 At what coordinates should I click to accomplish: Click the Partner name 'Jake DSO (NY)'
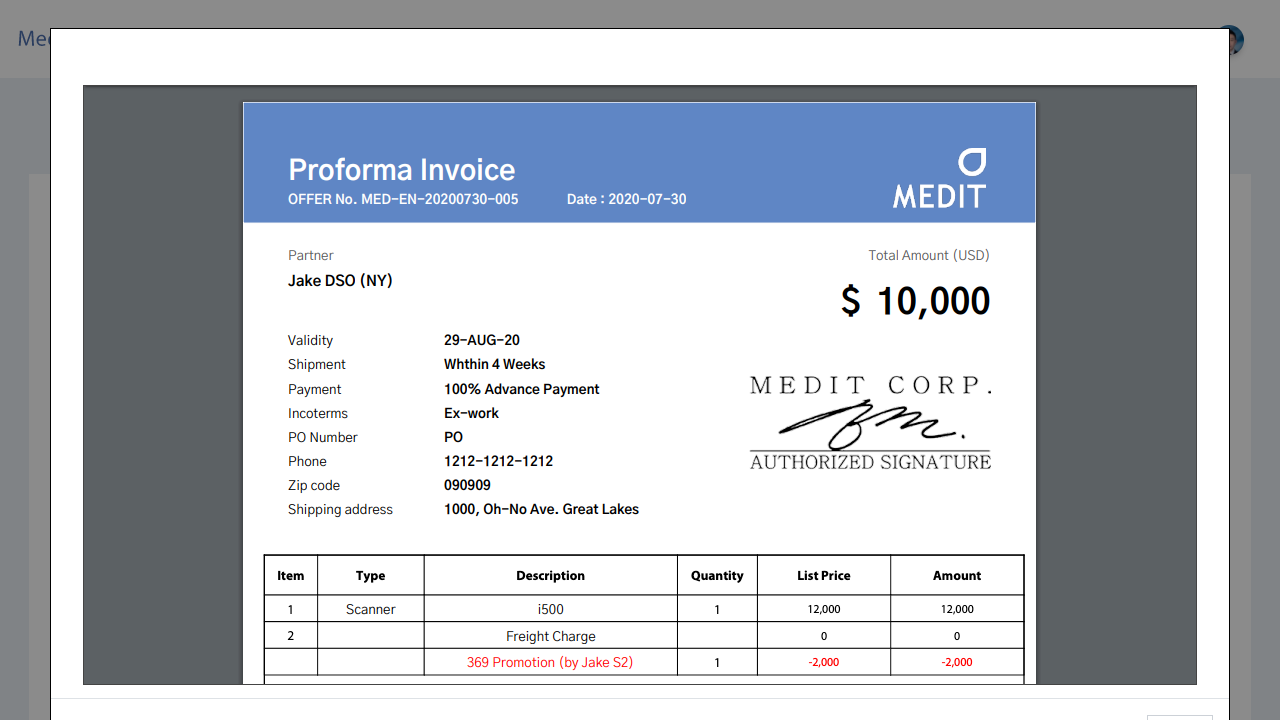point(340,280)
